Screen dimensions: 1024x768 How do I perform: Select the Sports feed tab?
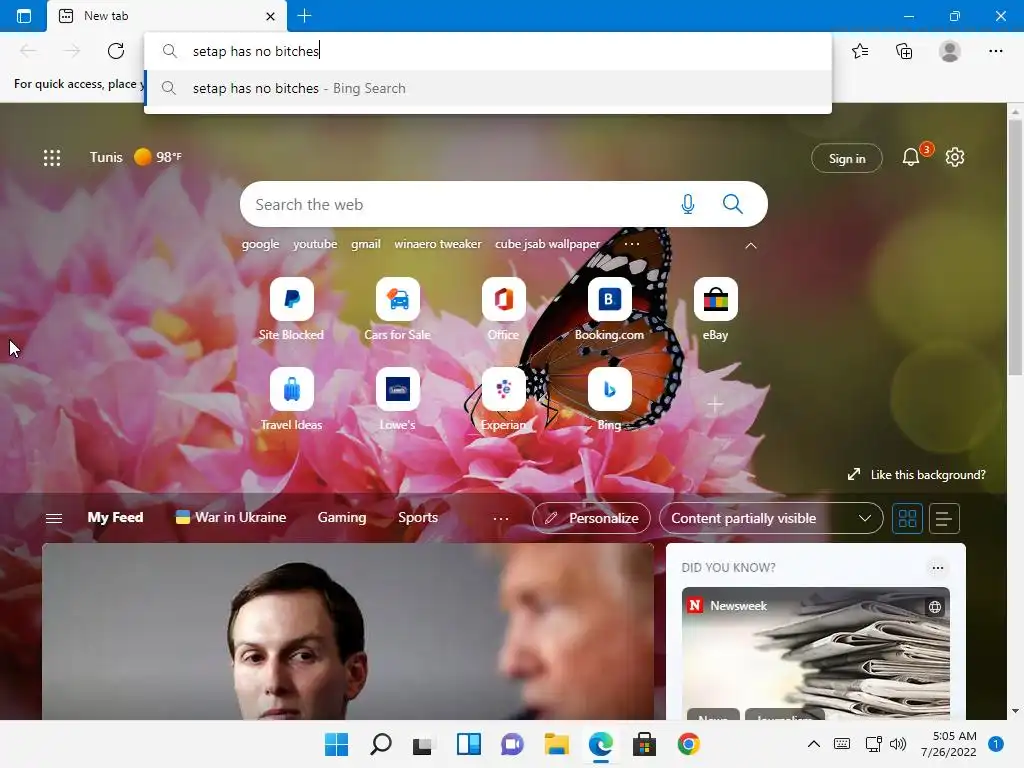tap(418, 517)
